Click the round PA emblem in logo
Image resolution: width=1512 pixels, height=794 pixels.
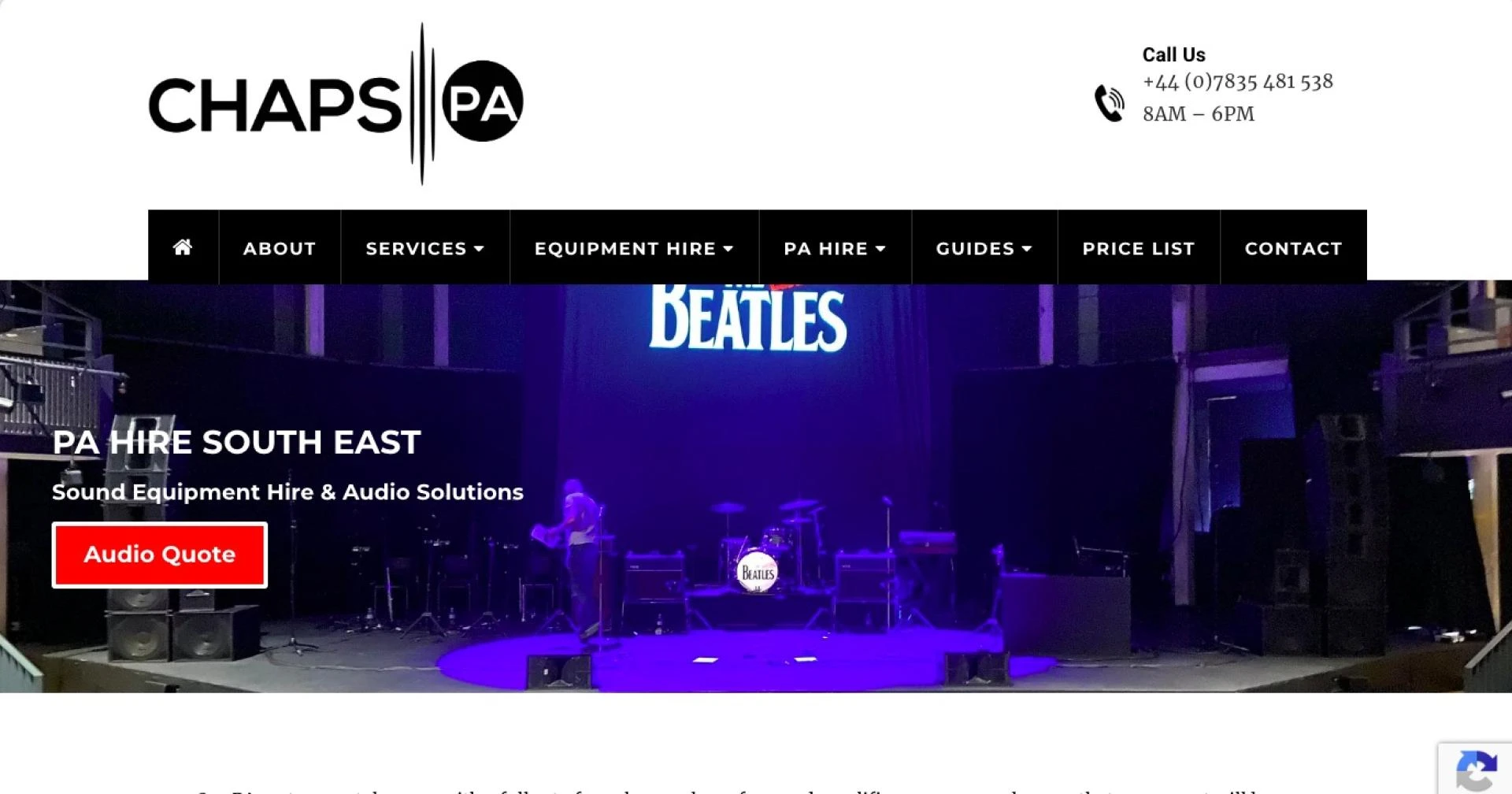click(483, 102)
